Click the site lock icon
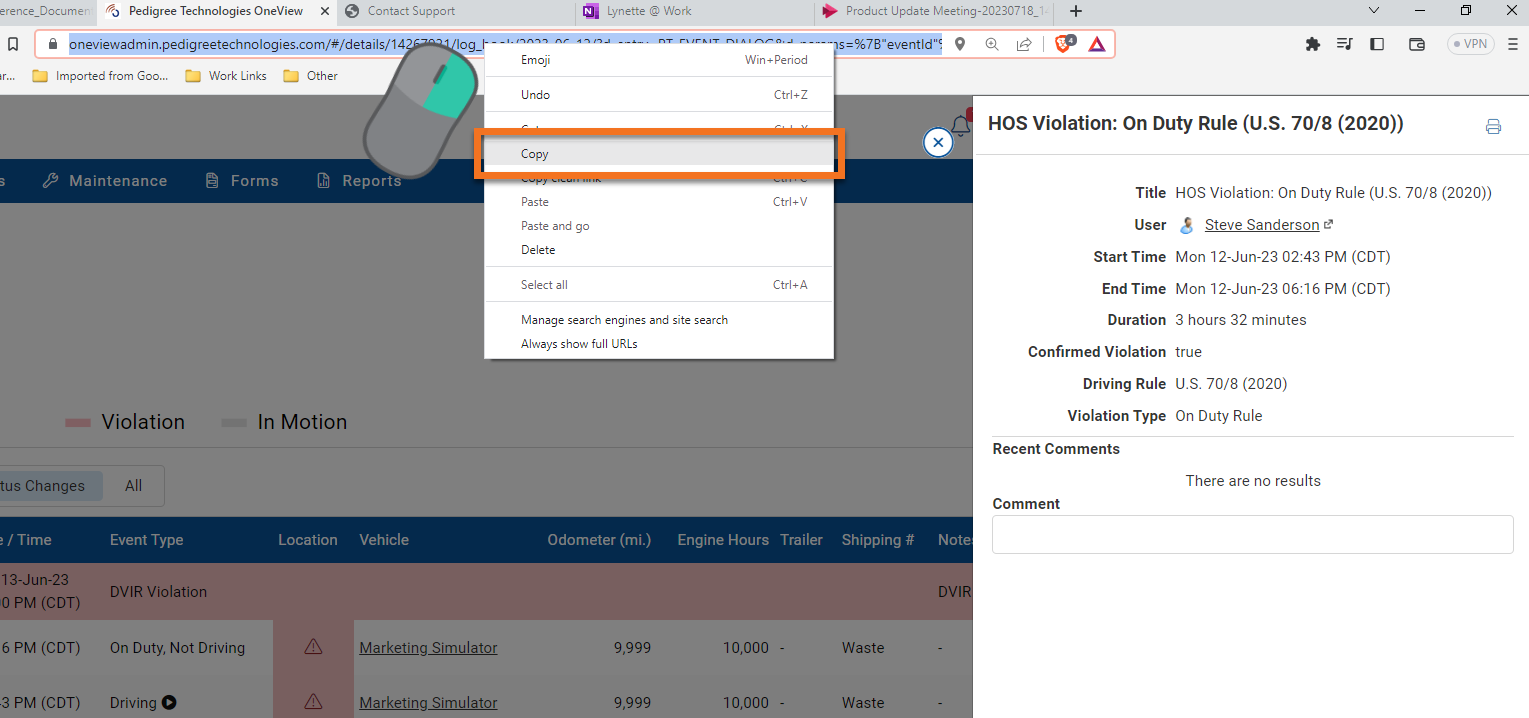1529x718 pixels. tap(53, 44)
